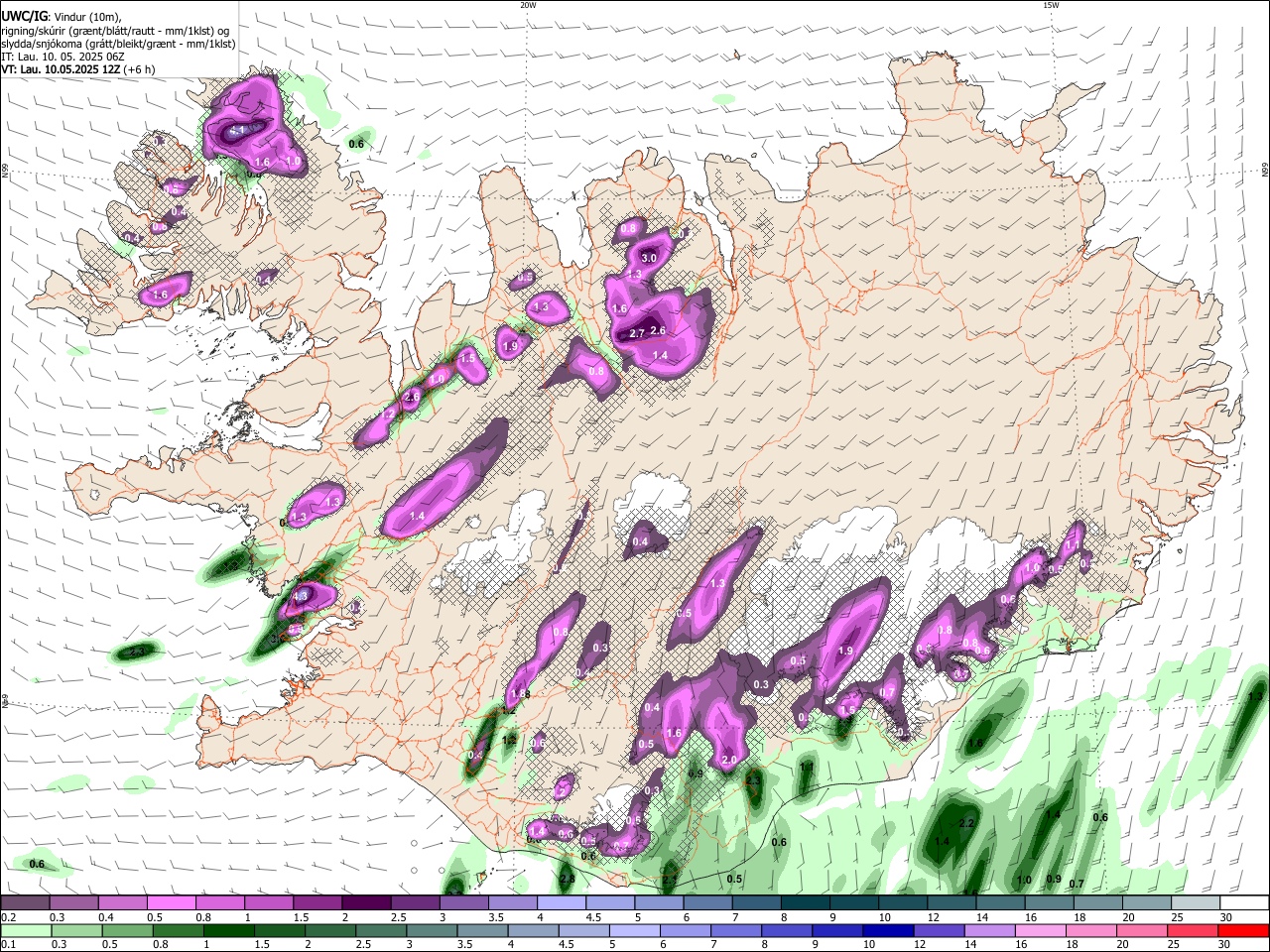Click the "slydda/snjókoma" legend description line
Viewport: 1270px width, 952px height.
pyautogui.click(x=118, y=44)
